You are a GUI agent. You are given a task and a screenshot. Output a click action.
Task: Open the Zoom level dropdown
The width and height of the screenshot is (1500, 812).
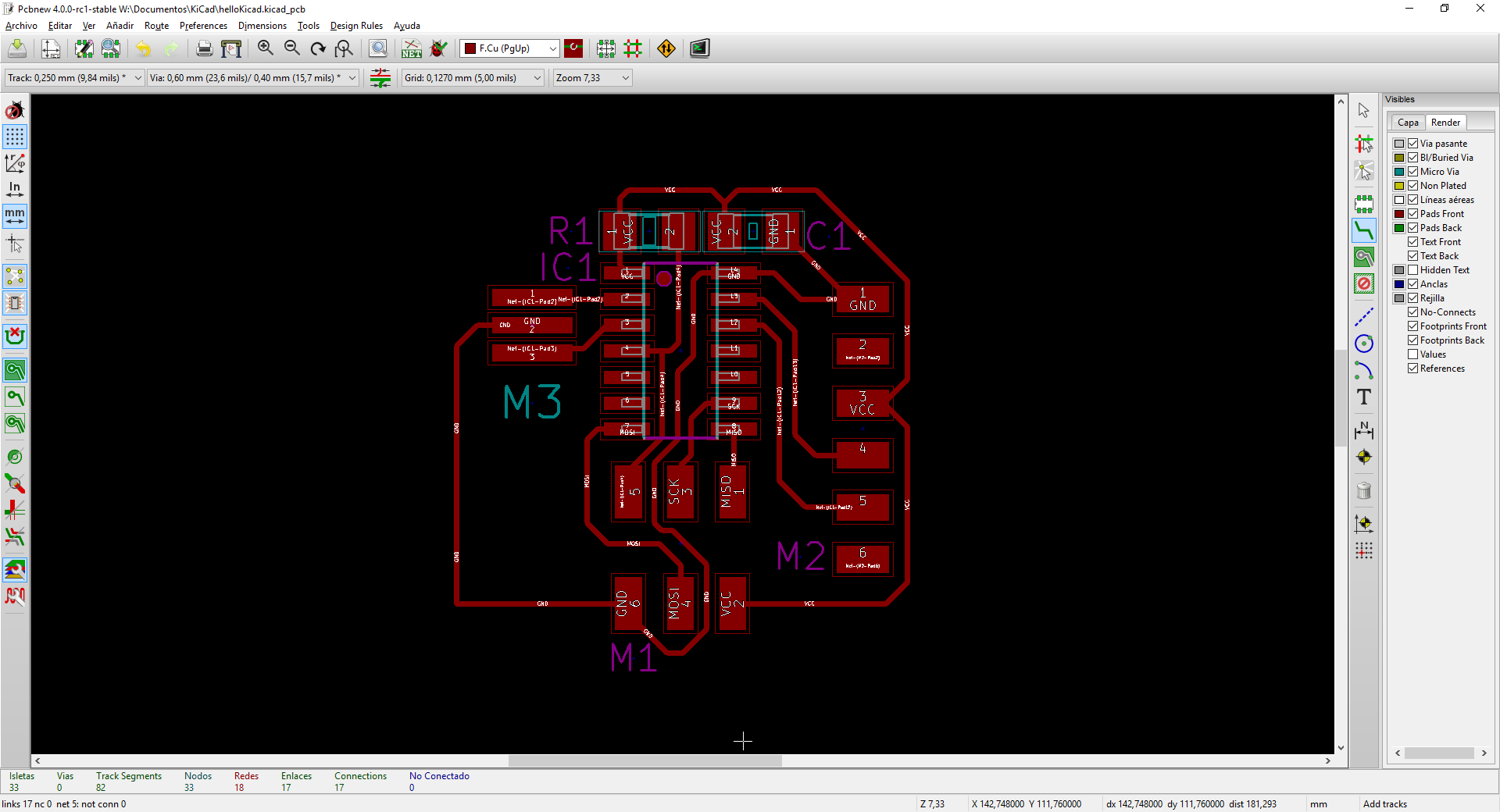click(x=592, y=78)
